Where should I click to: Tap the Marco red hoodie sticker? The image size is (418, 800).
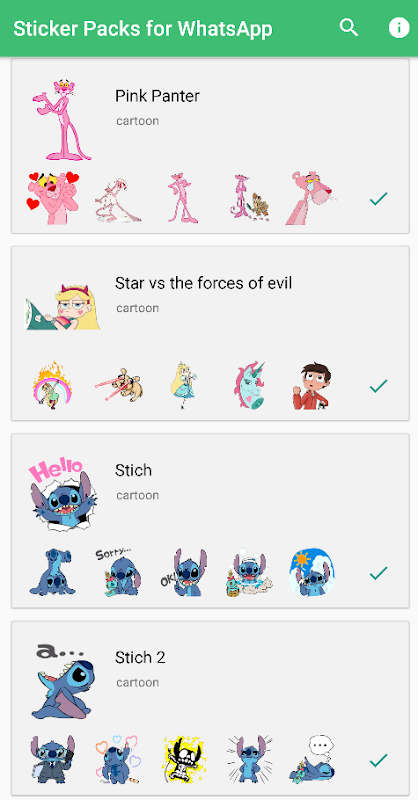click(312, 387)
